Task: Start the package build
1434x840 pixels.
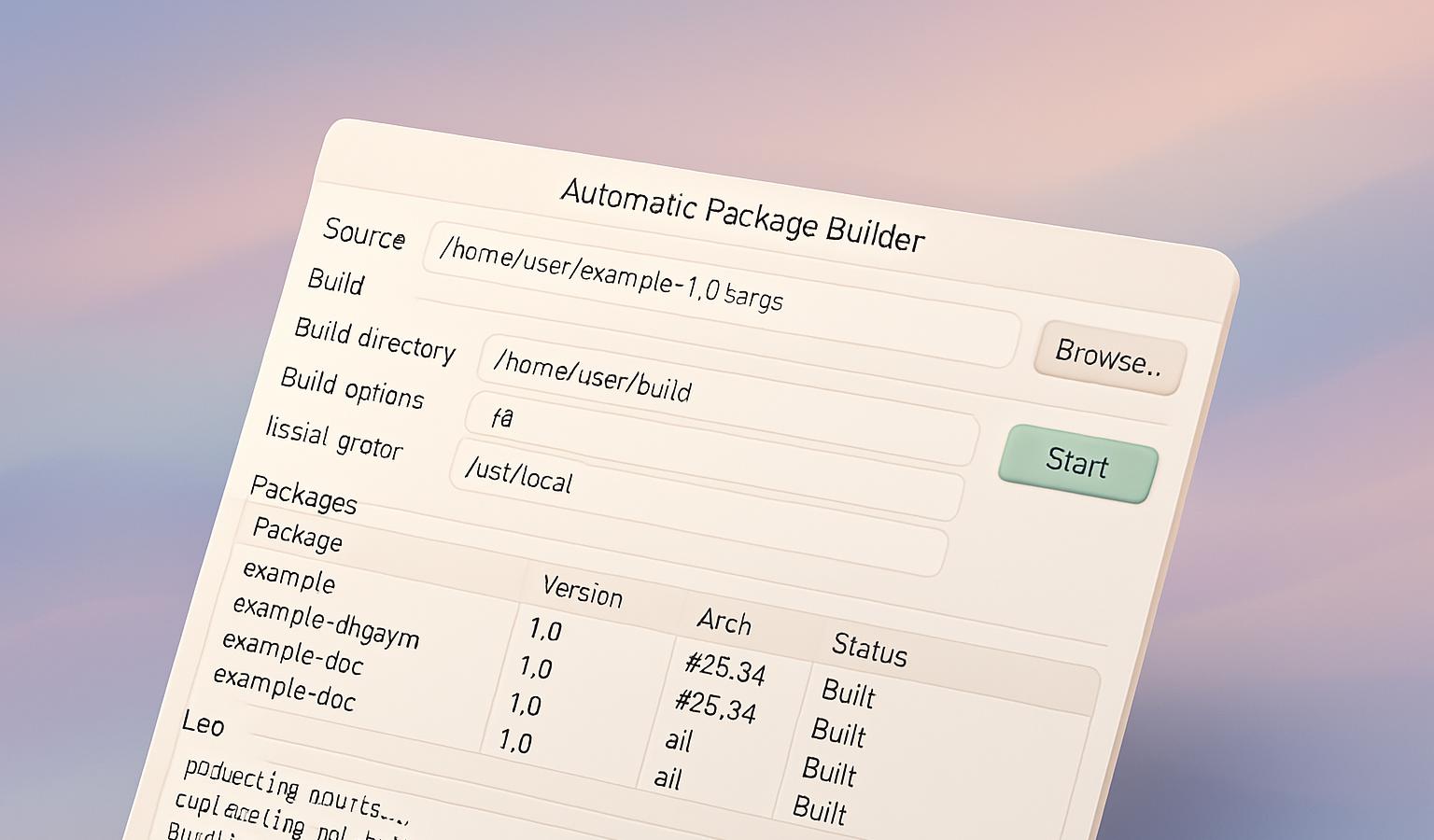Action: (1078, 463)
